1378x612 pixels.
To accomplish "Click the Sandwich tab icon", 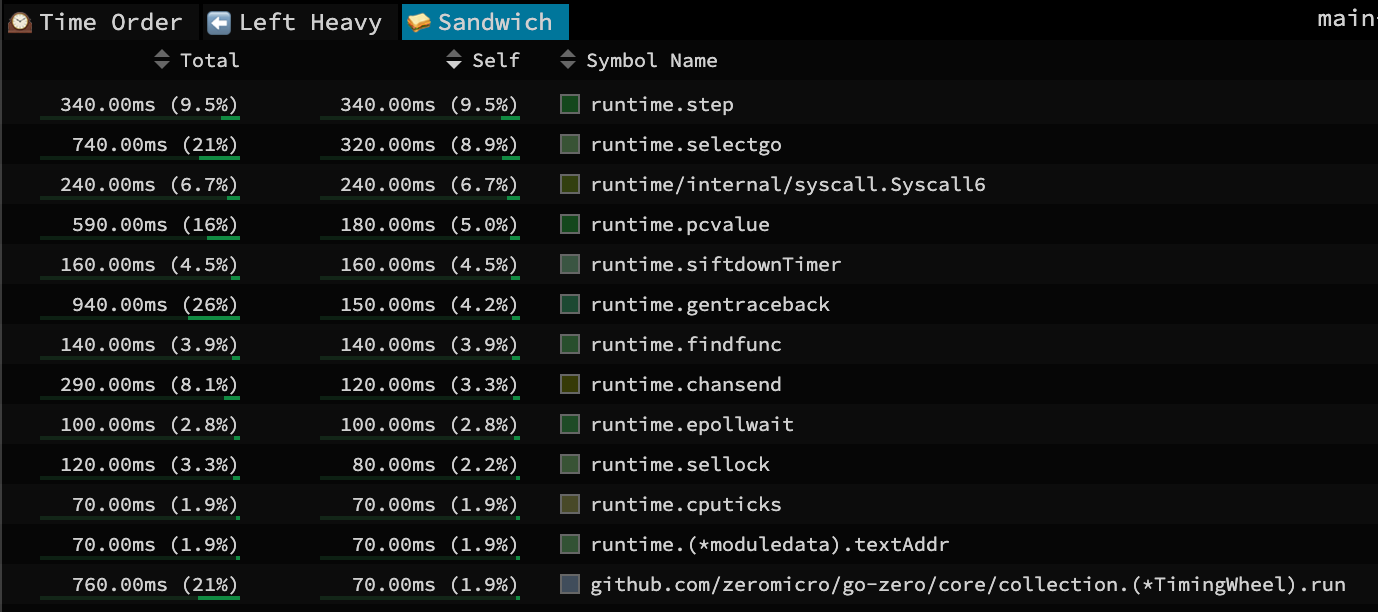I will 420,22.
